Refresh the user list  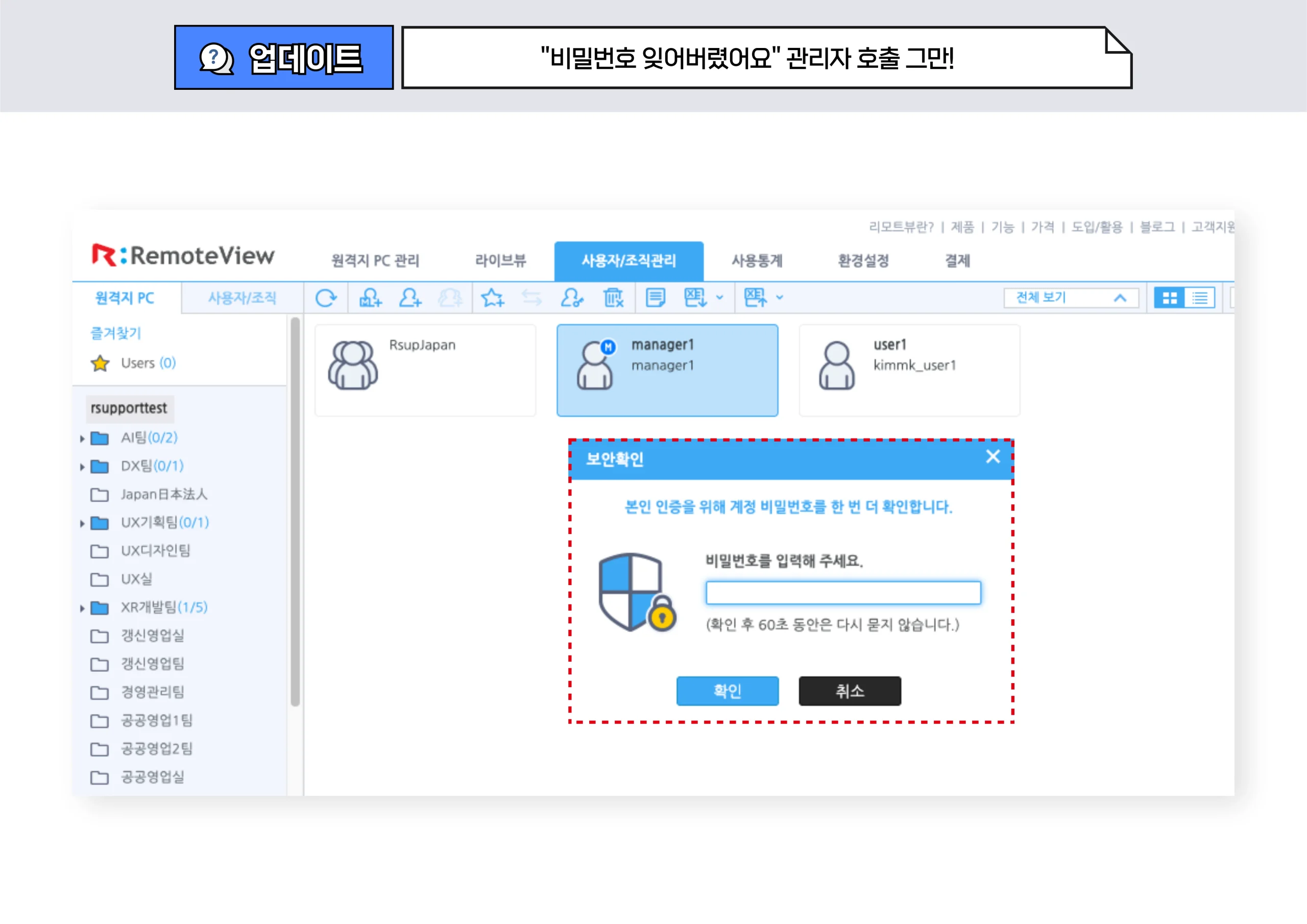point(327,297)
